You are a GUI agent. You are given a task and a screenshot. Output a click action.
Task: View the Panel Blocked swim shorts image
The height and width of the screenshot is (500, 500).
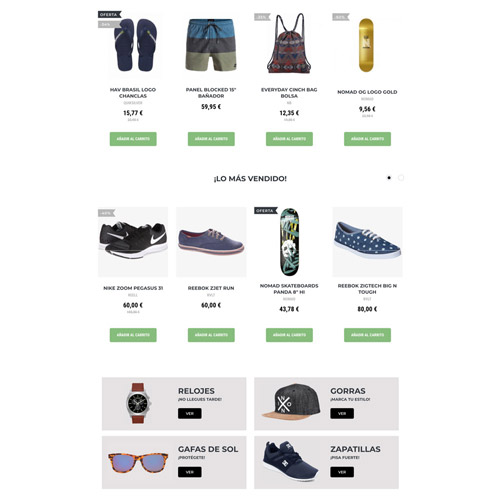coord(211,45)
